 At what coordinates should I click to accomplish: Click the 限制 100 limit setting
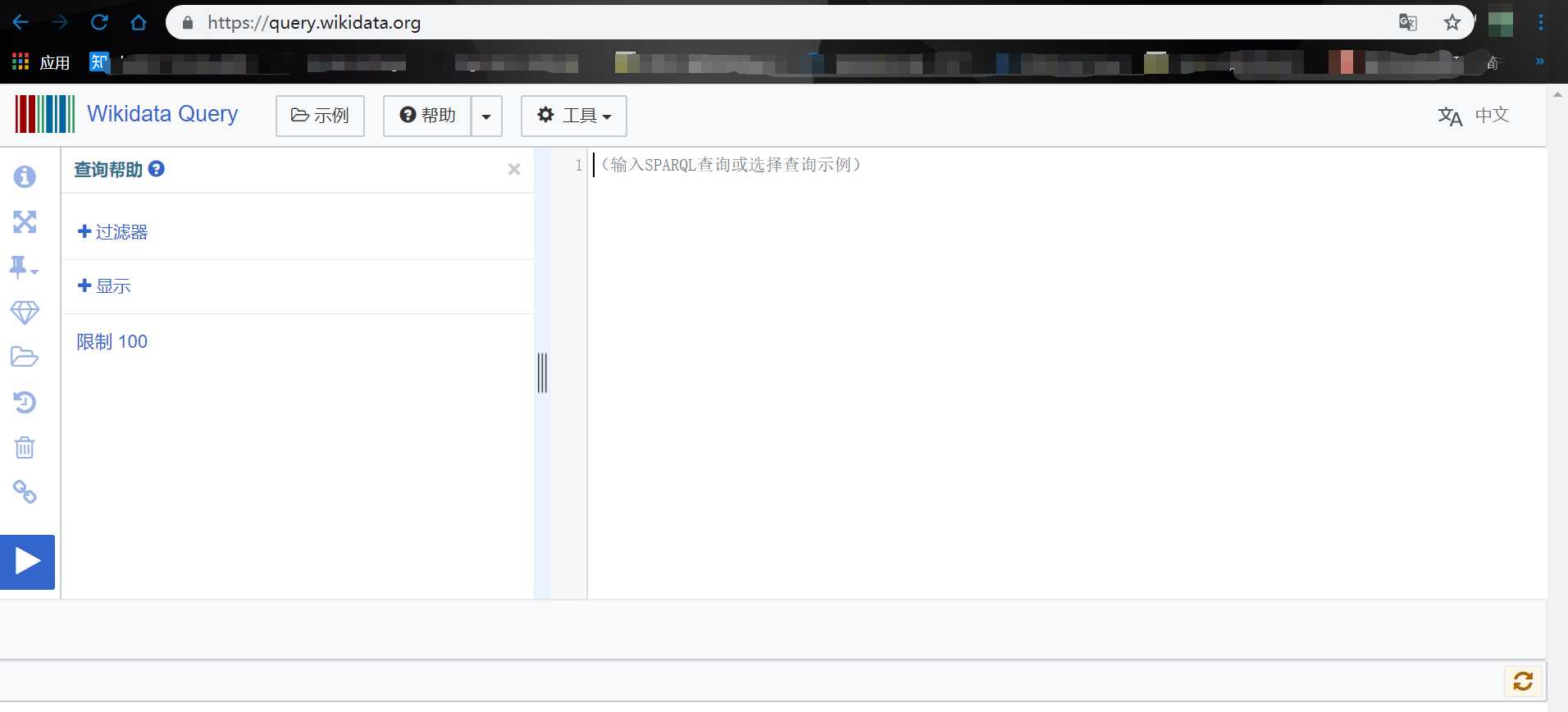pyautogui.click(x=112, y=341)
